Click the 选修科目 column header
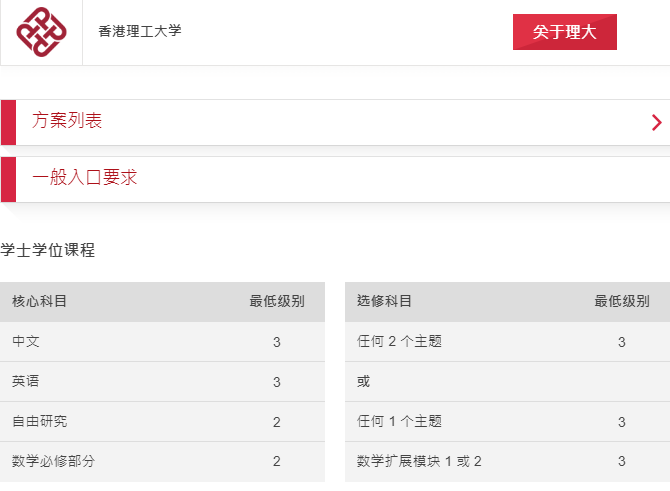The width and height of the screenshot is (670, 491). 384,301
